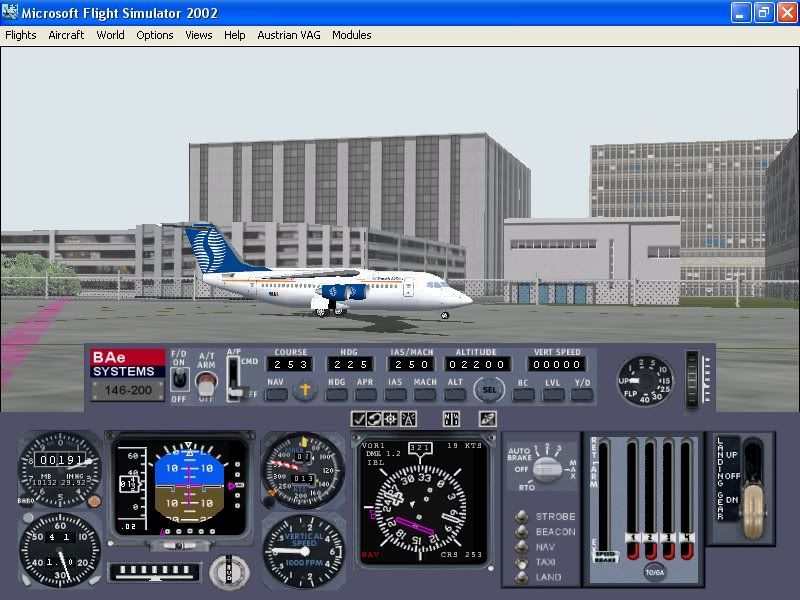Open the Aircraft menu

click(x=66, y=35)
